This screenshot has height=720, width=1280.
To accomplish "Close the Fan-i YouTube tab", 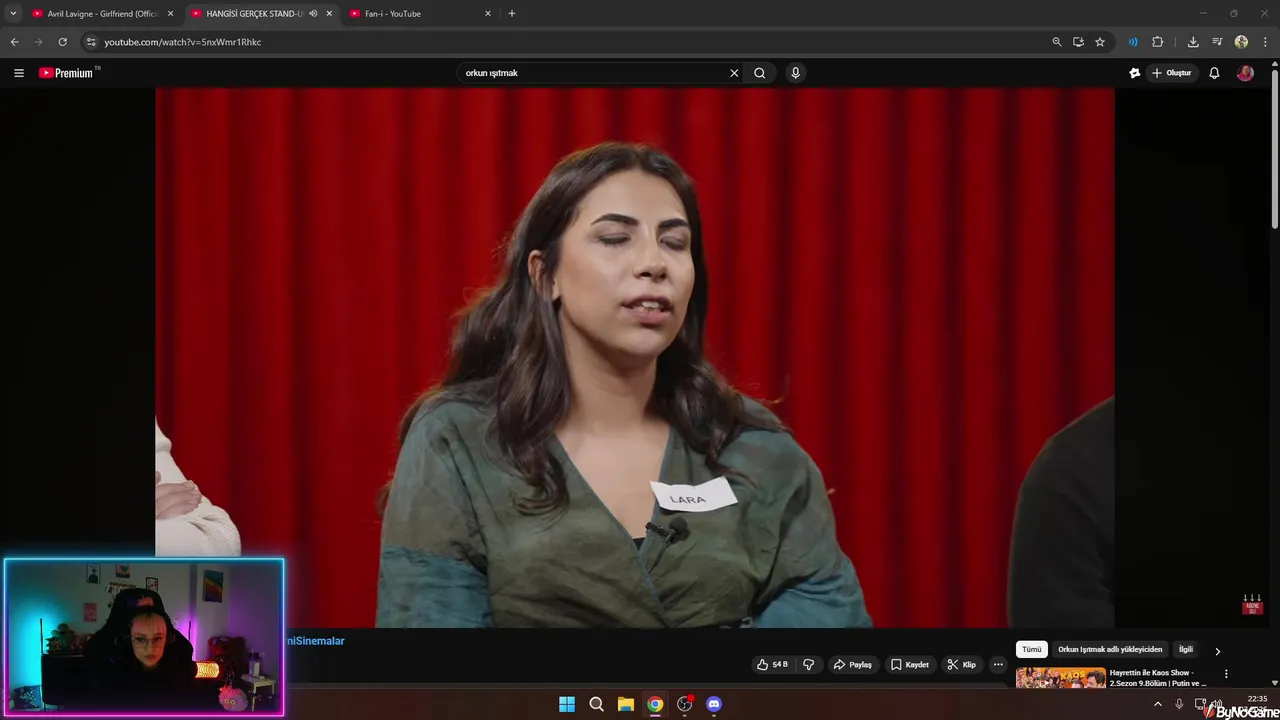I will tap(487, 14).
